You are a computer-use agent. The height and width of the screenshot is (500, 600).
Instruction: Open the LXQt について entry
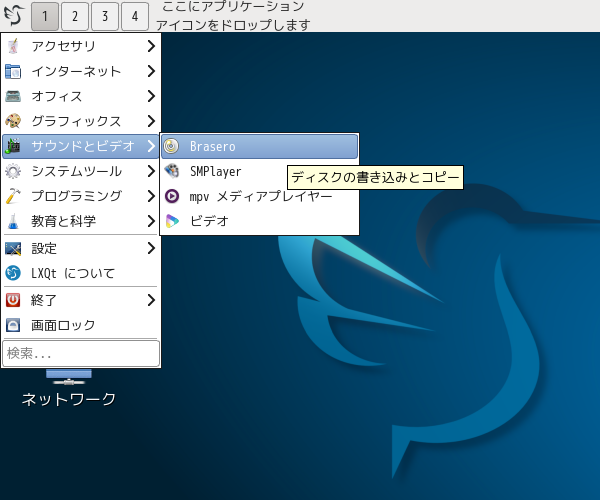tap(80, 273)
